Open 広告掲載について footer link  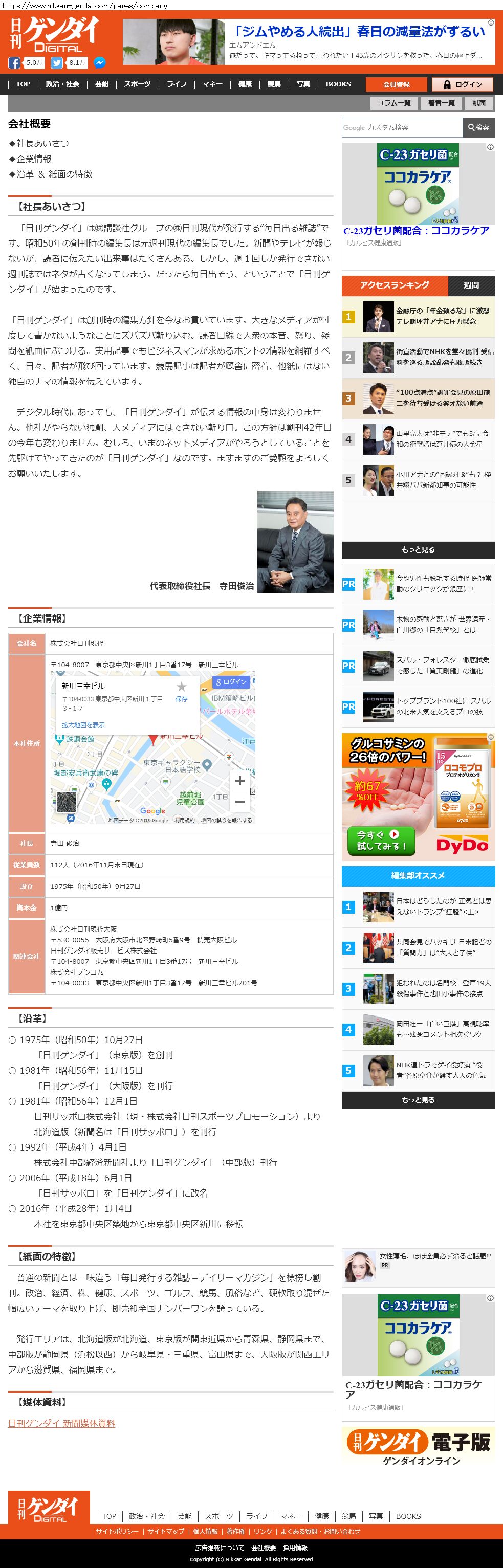pyautogui.click(x=220, y=1548)
